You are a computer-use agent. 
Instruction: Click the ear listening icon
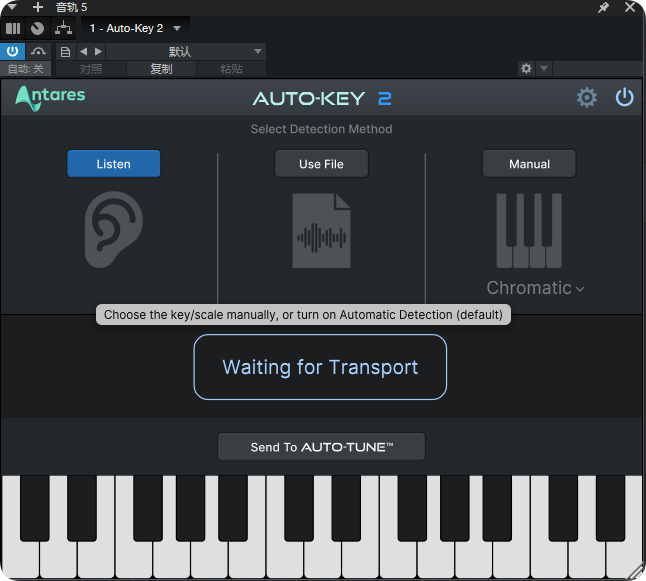tap(114, 229)
